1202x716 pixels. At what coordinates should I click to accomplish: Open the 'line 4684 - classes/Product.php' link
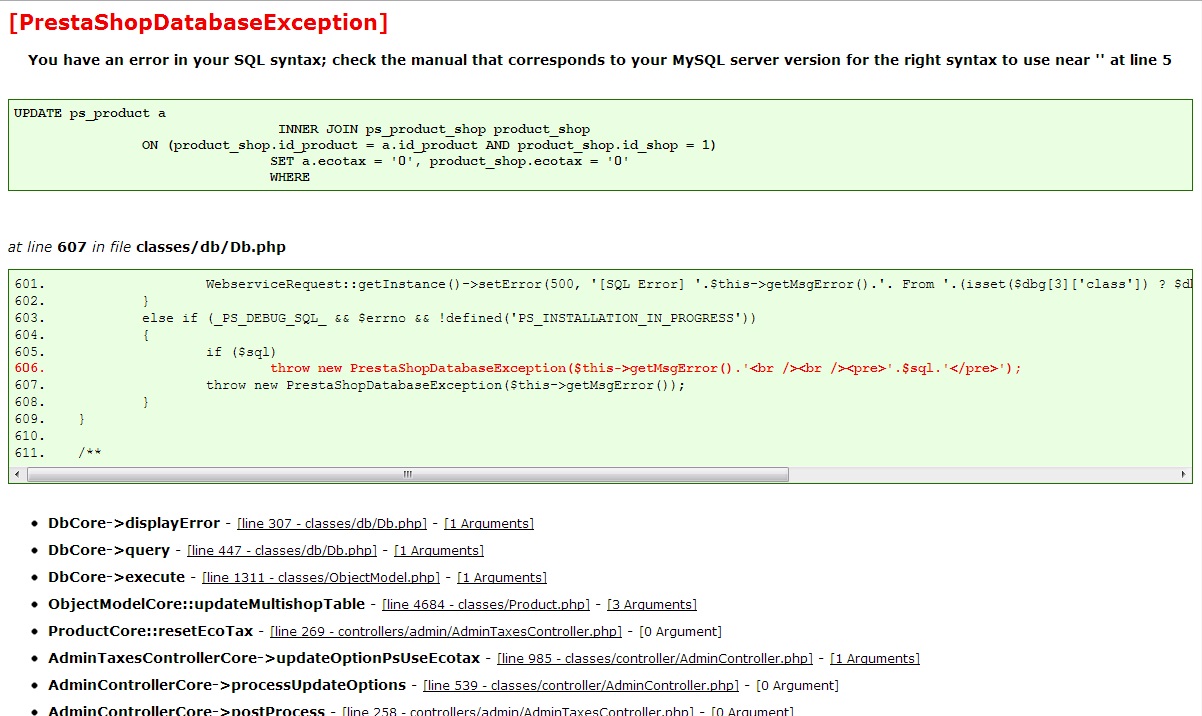(487, 604)
